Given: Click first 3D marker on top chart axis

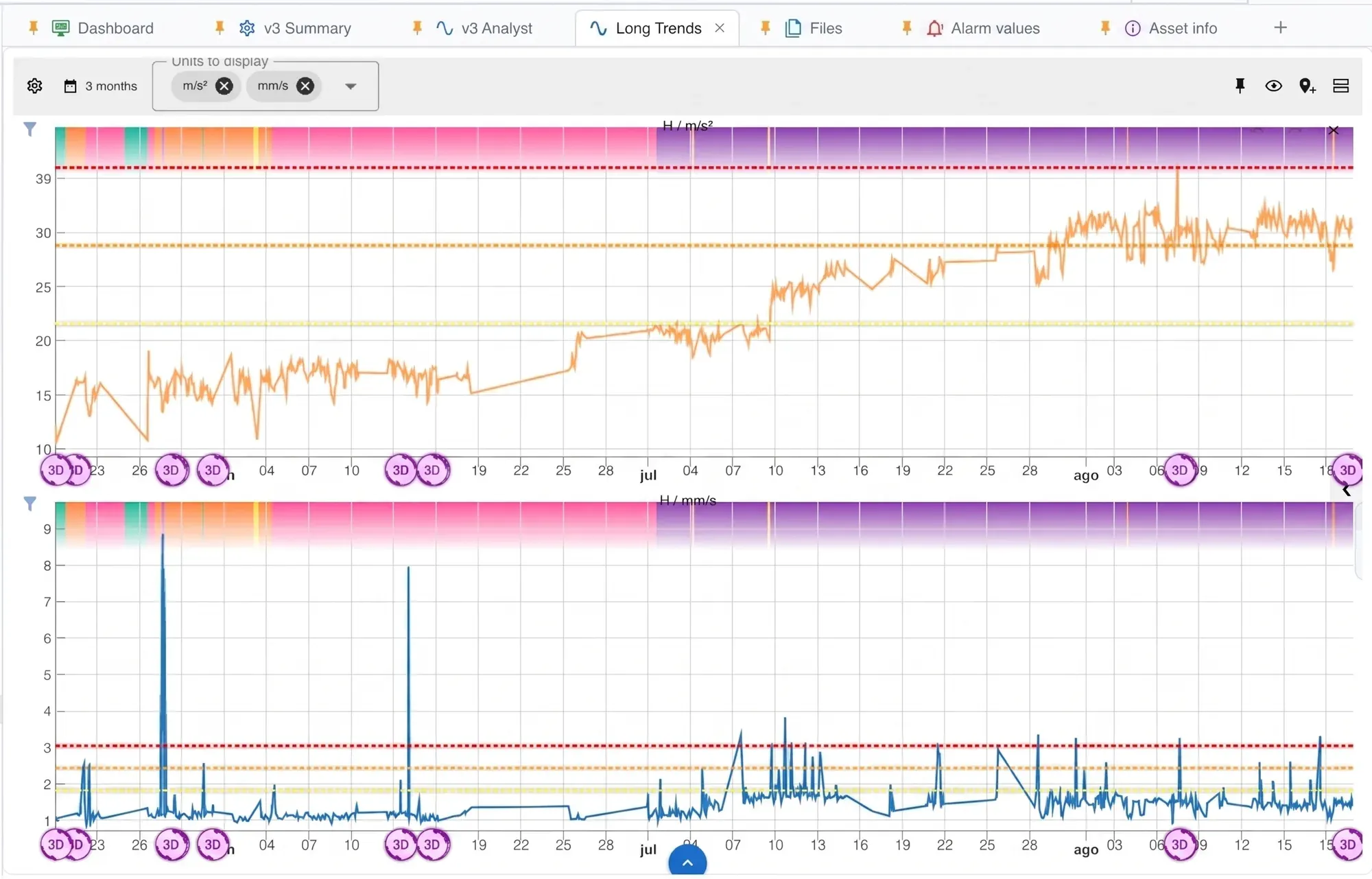Looking at the screenshot, I should pos(56,470).
